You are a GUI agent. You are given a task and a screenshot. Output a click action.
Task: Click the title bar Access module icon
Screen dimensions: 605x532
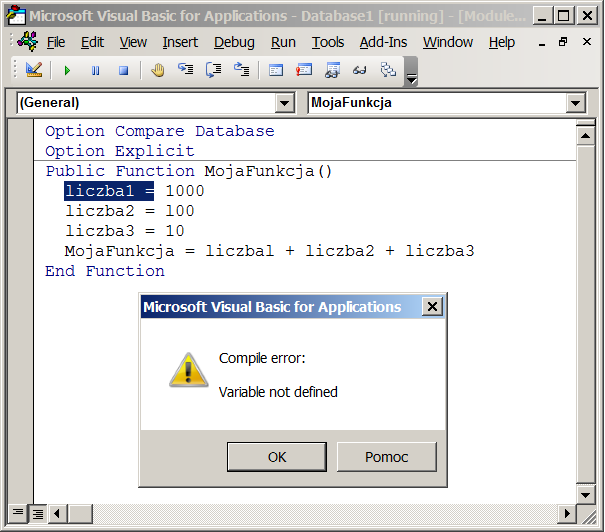[16, 15]
